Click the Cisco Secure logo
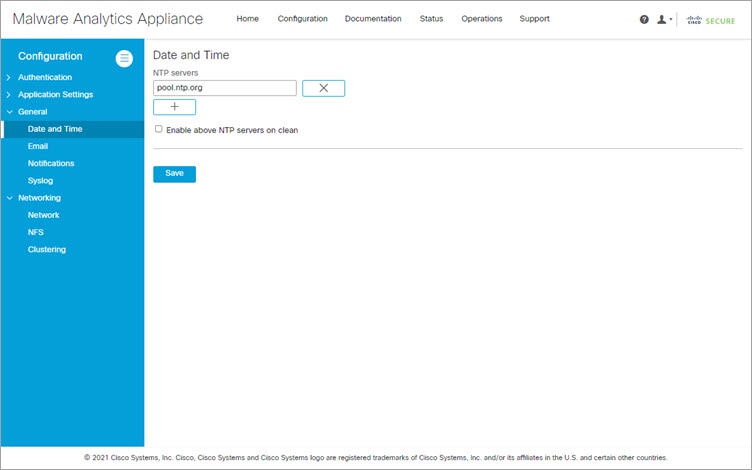The height and width of the screenshot is (470, 752). point(711,20)
